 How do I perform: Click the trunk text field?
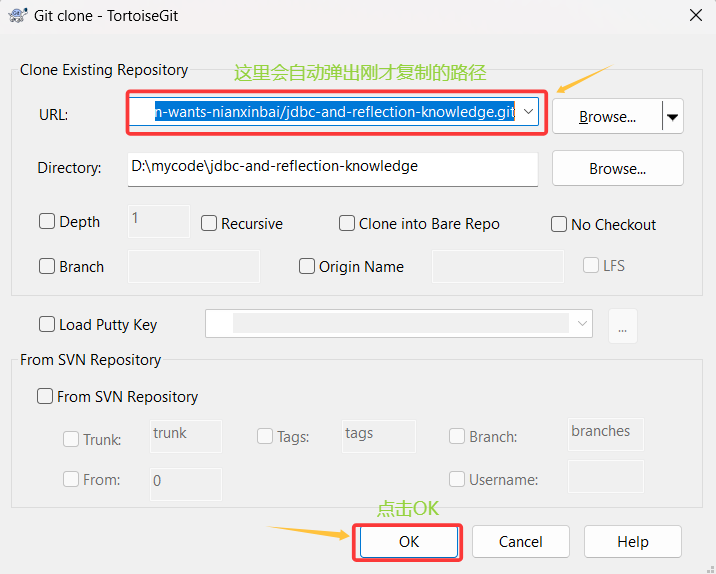pos(186,436)
